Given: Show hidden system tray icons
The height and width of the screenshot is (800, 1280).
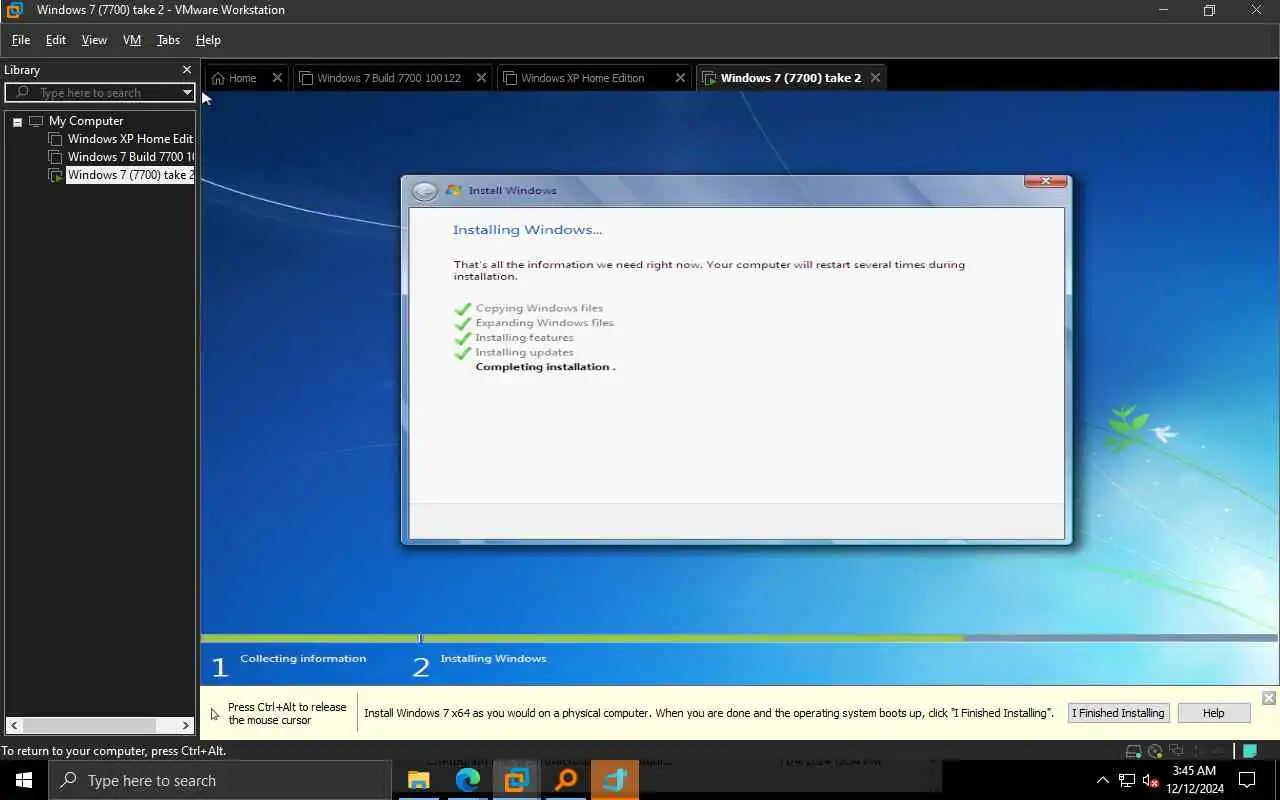Looking at the screenshot, I should coord(1103,780).
